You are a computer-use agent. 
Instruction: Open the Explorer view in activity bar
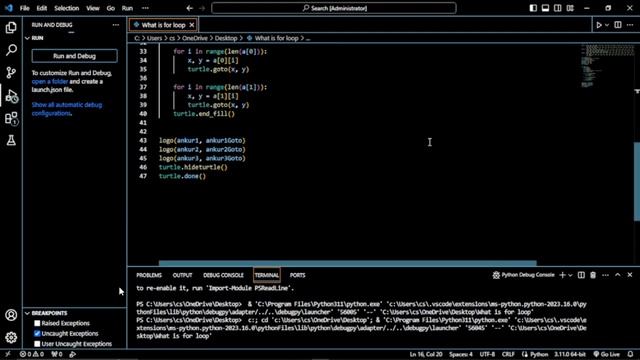pos(11,27)
